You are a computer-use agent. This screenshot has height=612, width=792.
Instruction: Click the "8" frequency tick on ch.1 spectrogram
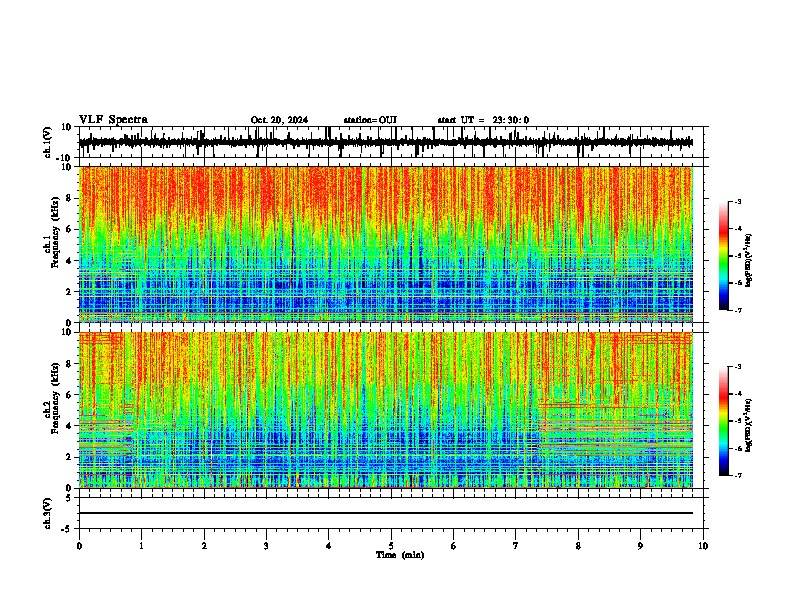pyautogui.click(x=70, y=198)
